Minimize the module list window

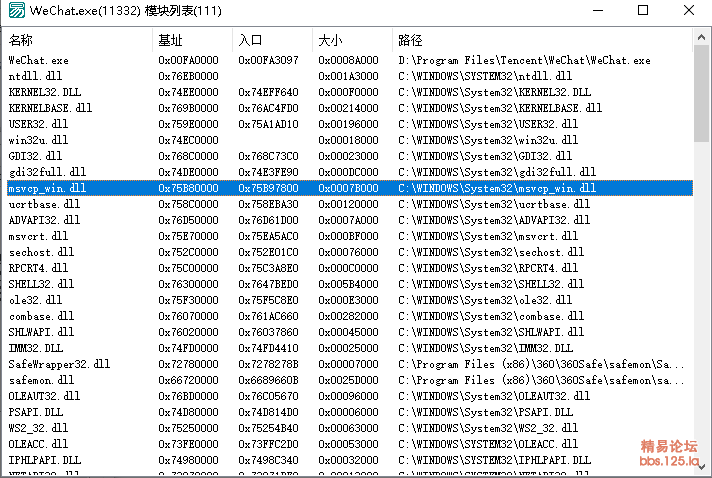pos(598,10)
